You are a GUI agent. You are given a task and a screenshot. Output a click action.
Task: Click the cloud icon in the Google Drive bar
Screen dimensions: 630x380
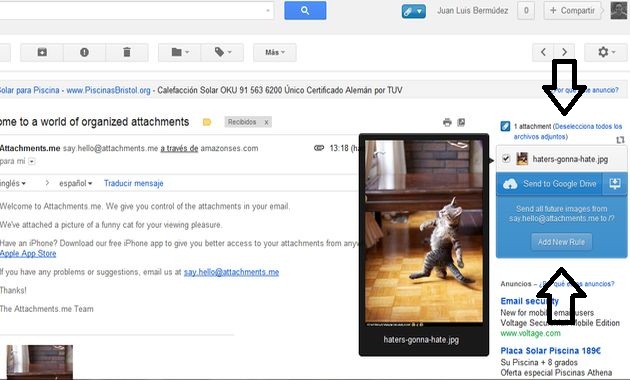tap(510, 184)
